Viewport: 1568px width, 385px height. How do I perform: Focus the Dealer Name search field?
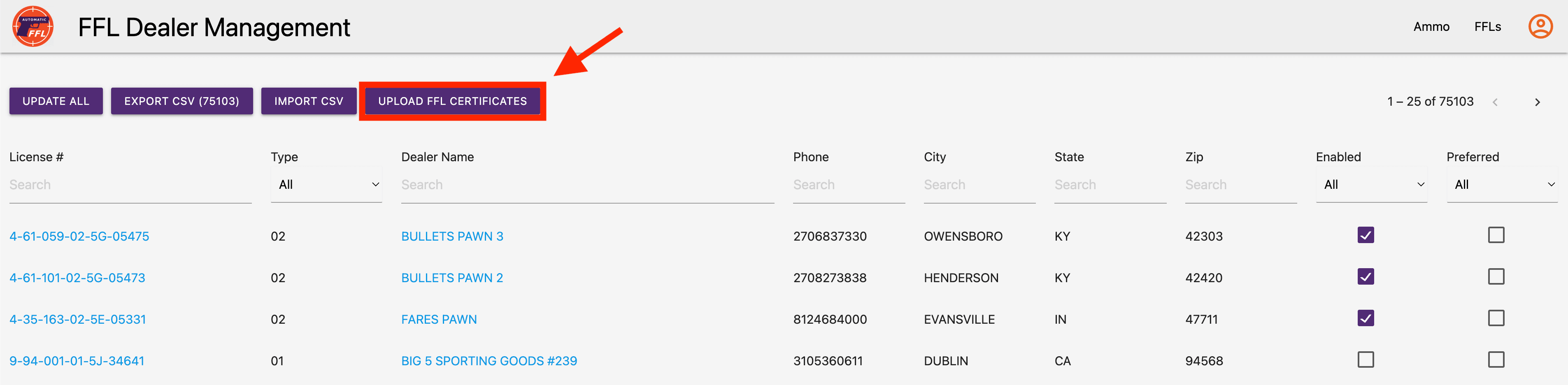coord(587,185)
